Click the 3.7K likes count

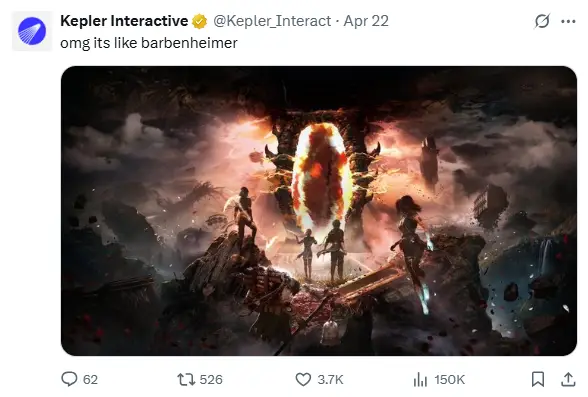[x=330, y=379]
